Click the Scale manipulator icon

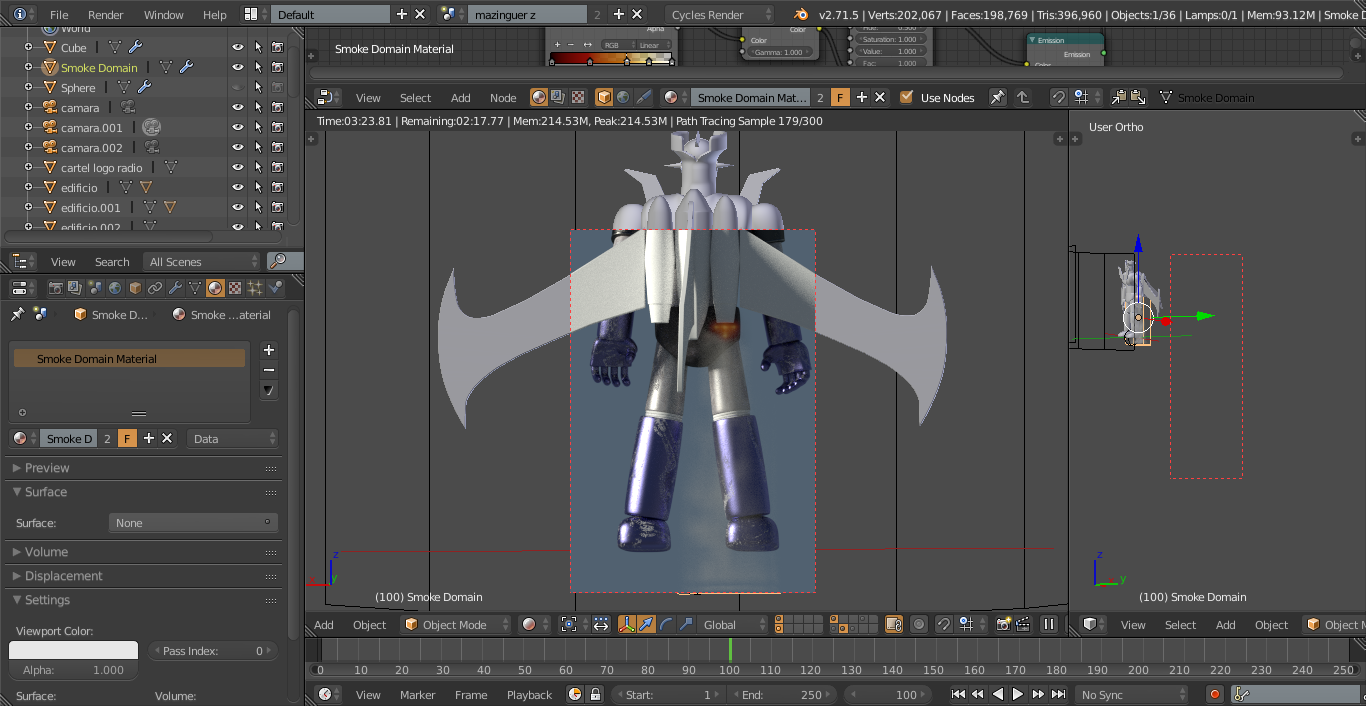[x=686, y=624]
